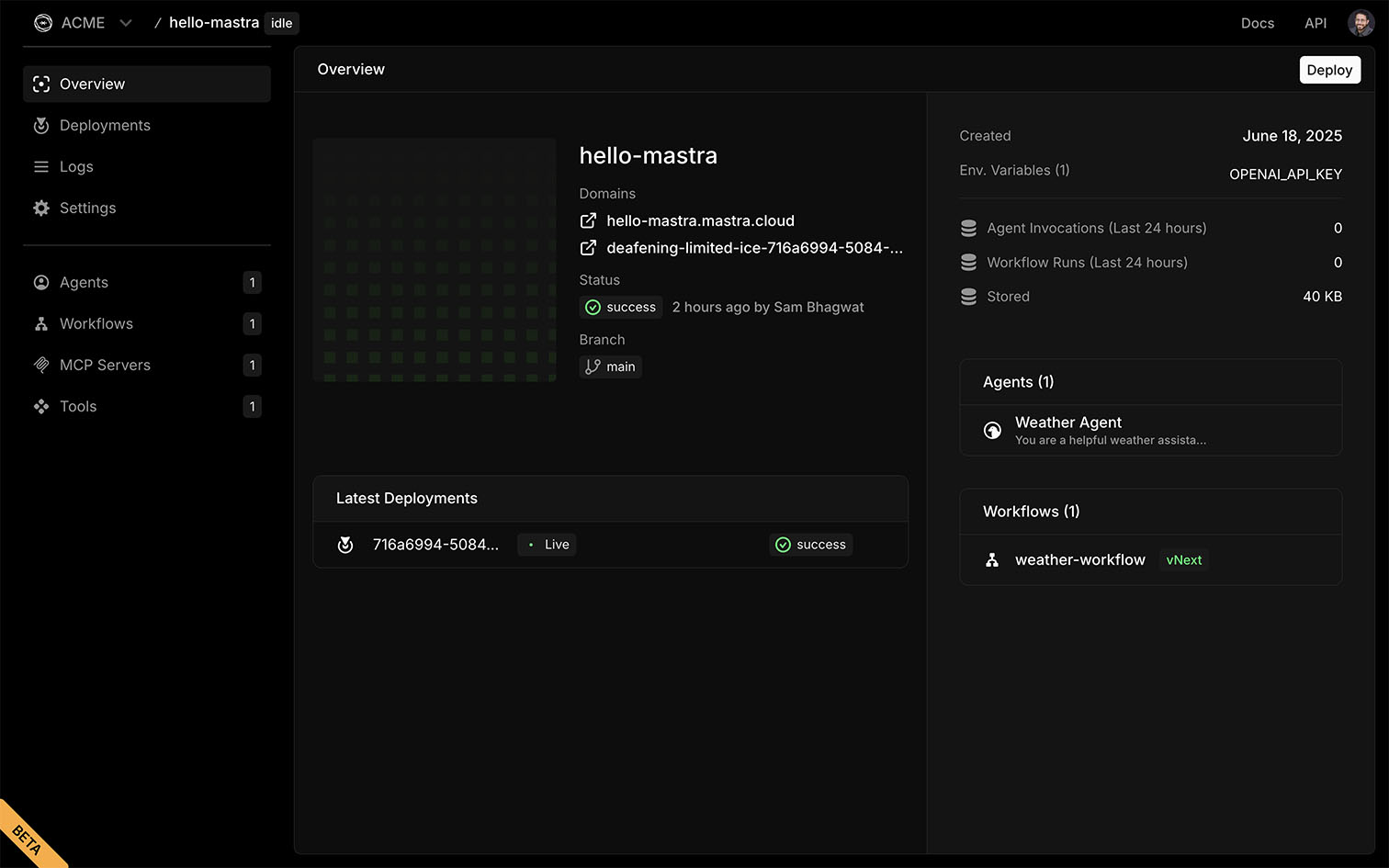
Task: Click the ACME organization logo icon
Action: pos(43,23)
